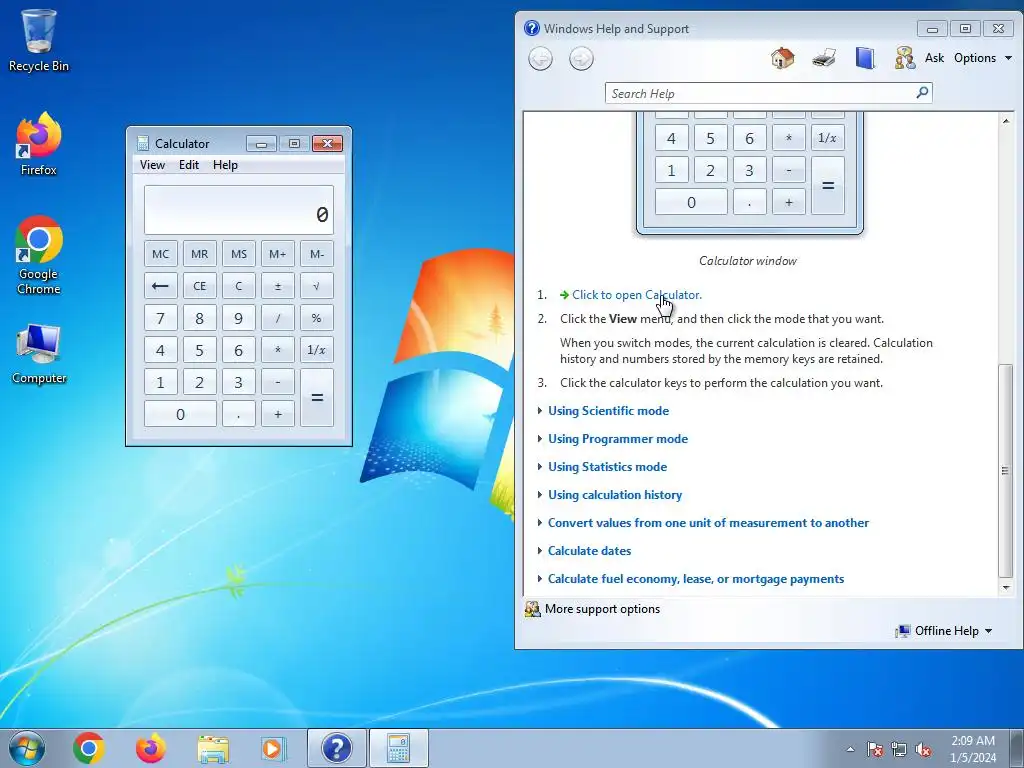Click the Help scrollbar down arrow
The width and height of the screenshot is (1024, 768).
(x=1006, y=588)
